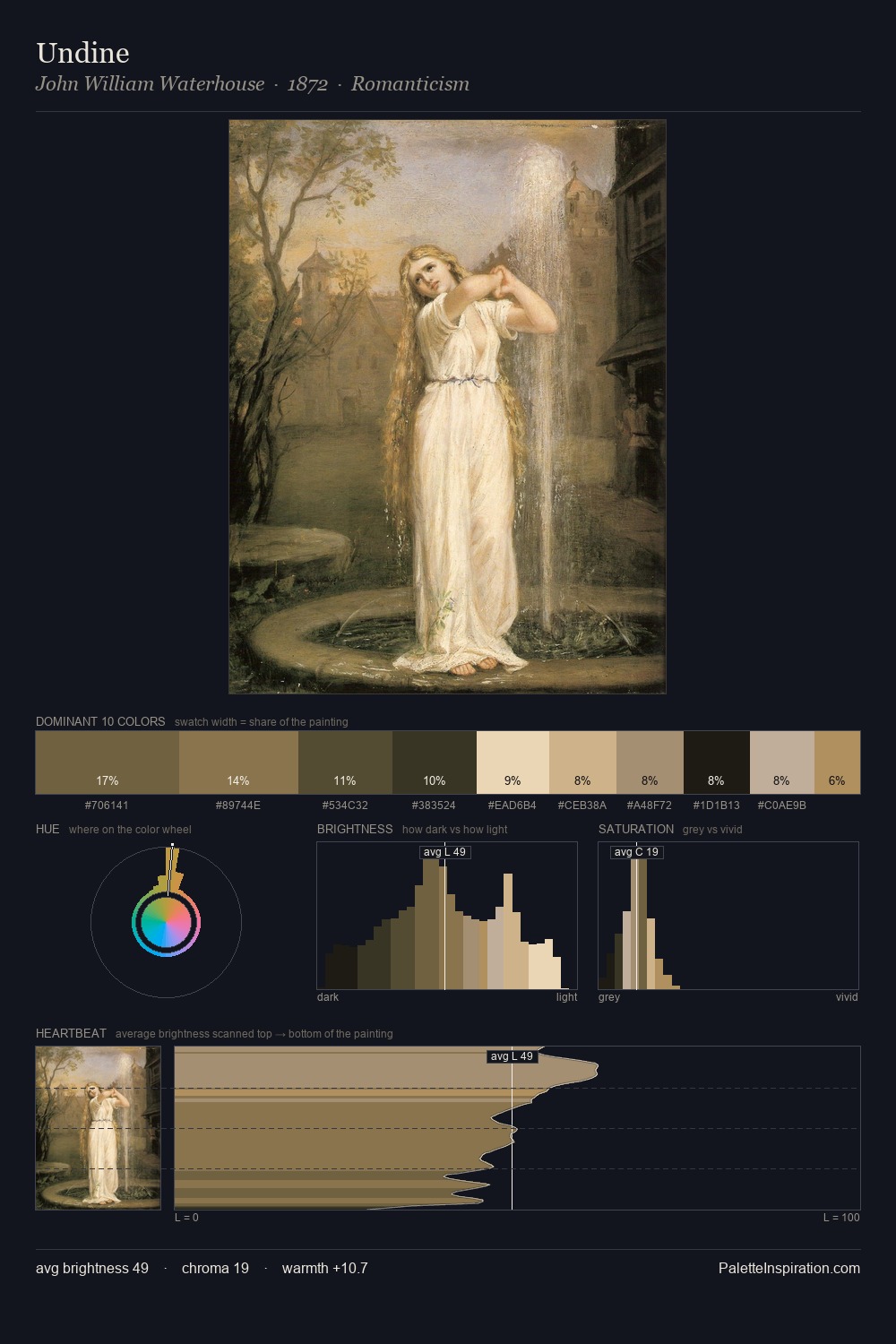
Task: Click the near-black #1D1B13 swatch
Action: click(717, 762)
